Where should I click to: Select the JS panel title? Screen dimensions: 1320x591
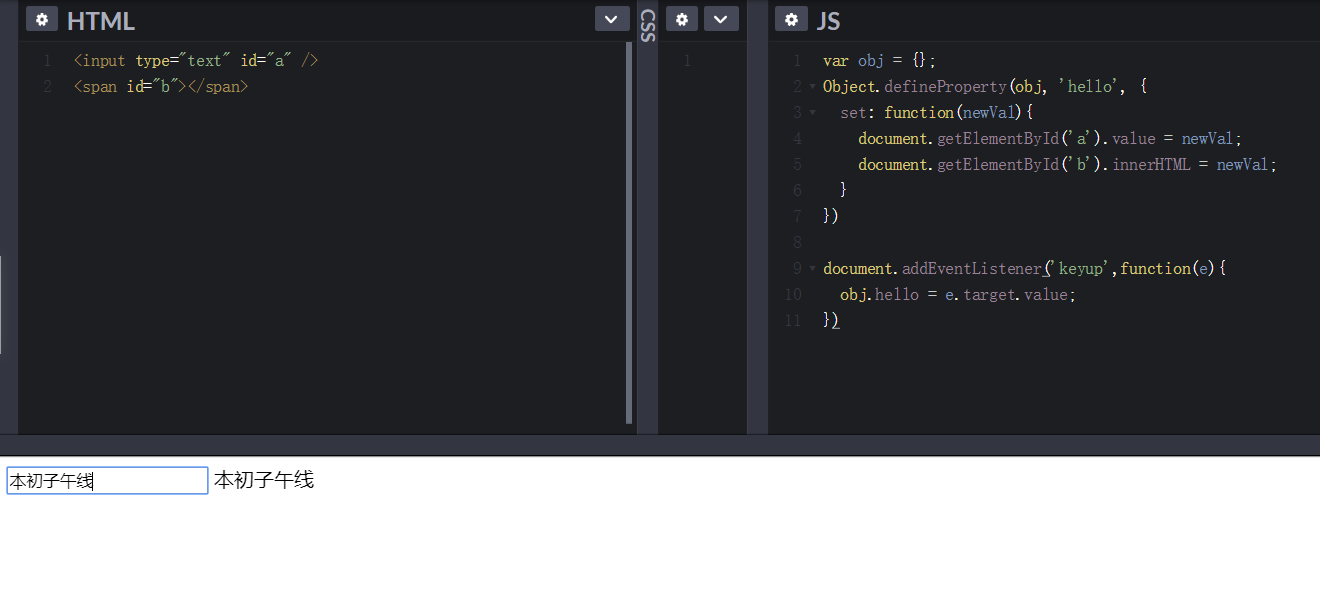click(828, 21)
